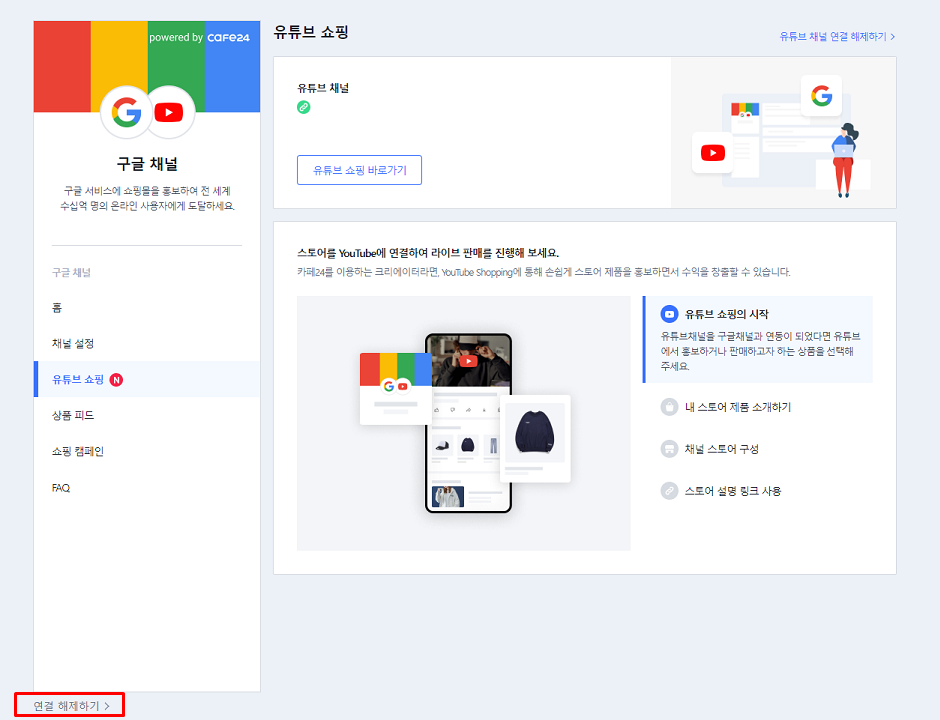Click the navy sweatshirt product card

[x=535, y=438]
